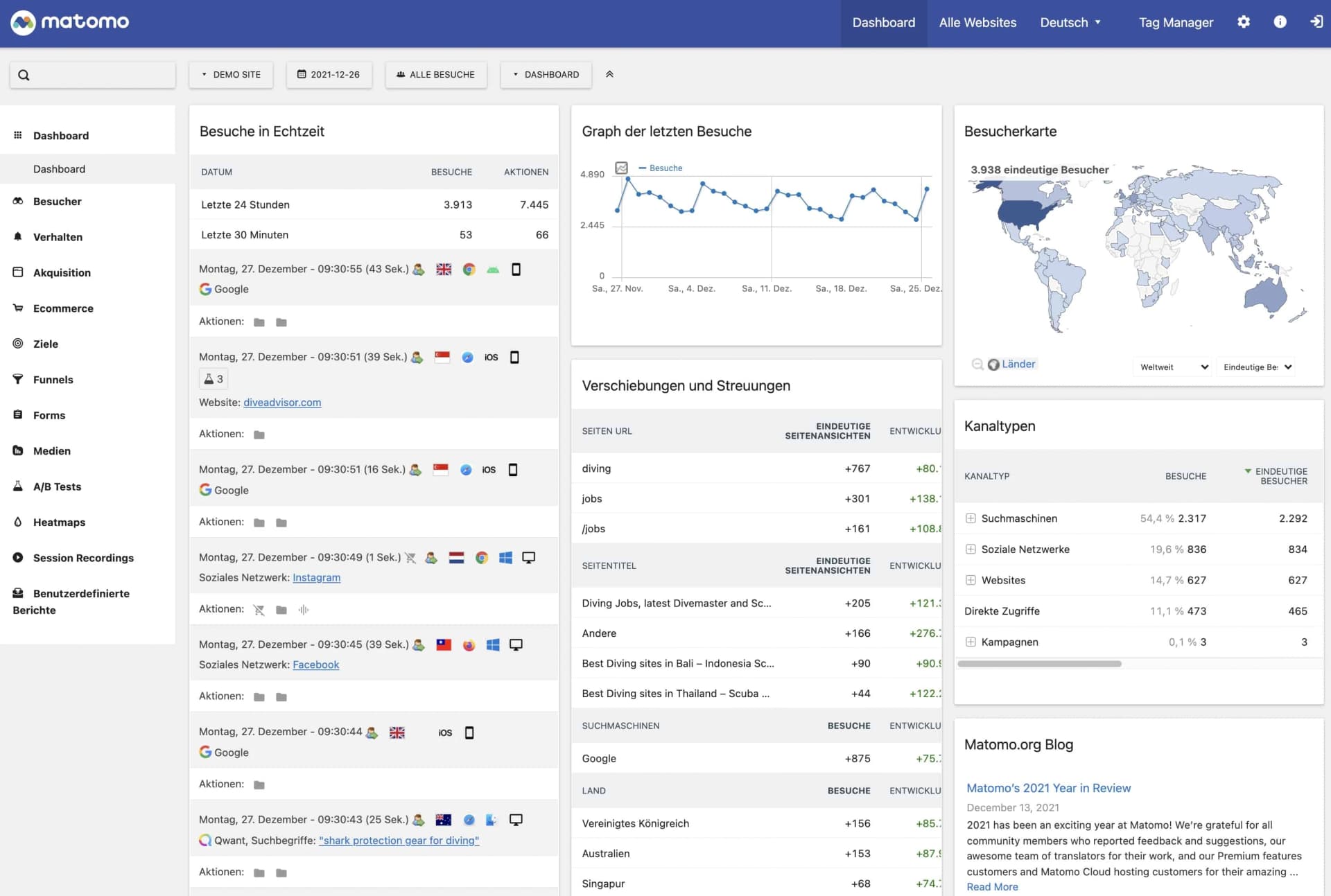
Task: Expand the Suchmaschinen channel row
Action: pyautogui.click(x=971, y=518)
